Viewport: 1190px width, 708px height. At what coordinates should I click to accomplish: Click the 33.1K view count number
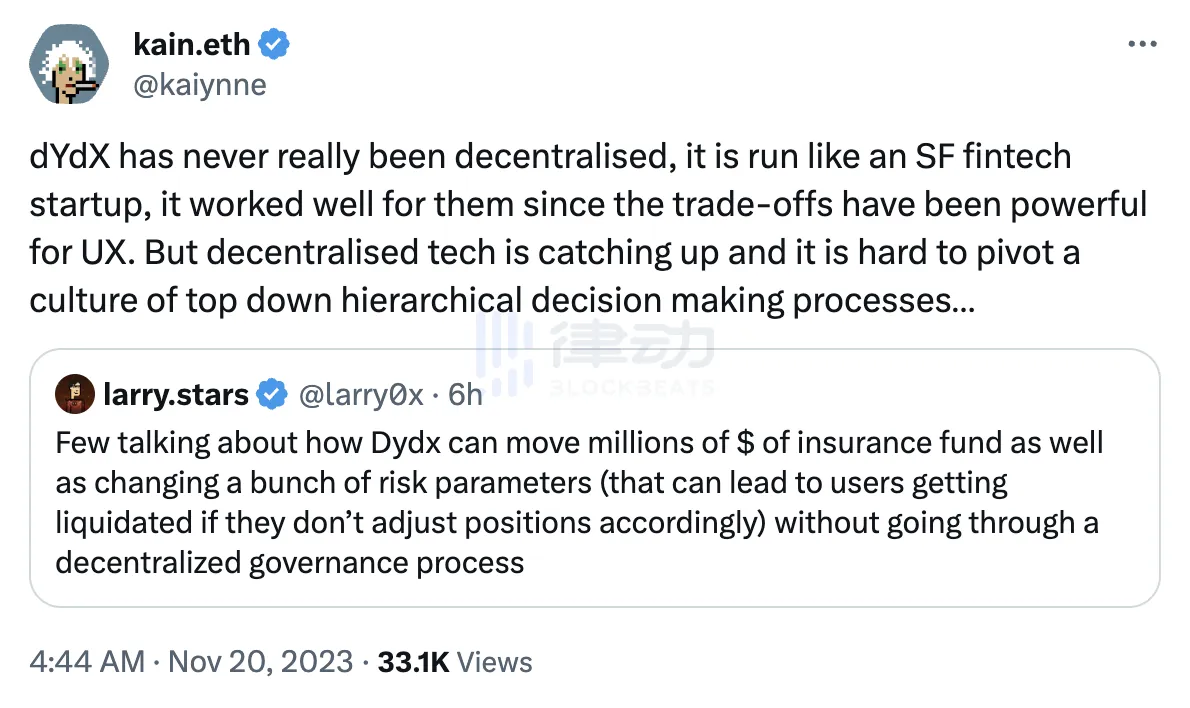pos(414,661)
